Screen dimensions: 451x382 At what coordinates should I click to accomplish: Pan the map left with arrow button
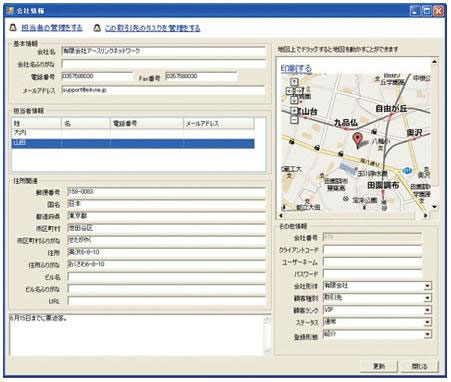[x=290, y=90]
